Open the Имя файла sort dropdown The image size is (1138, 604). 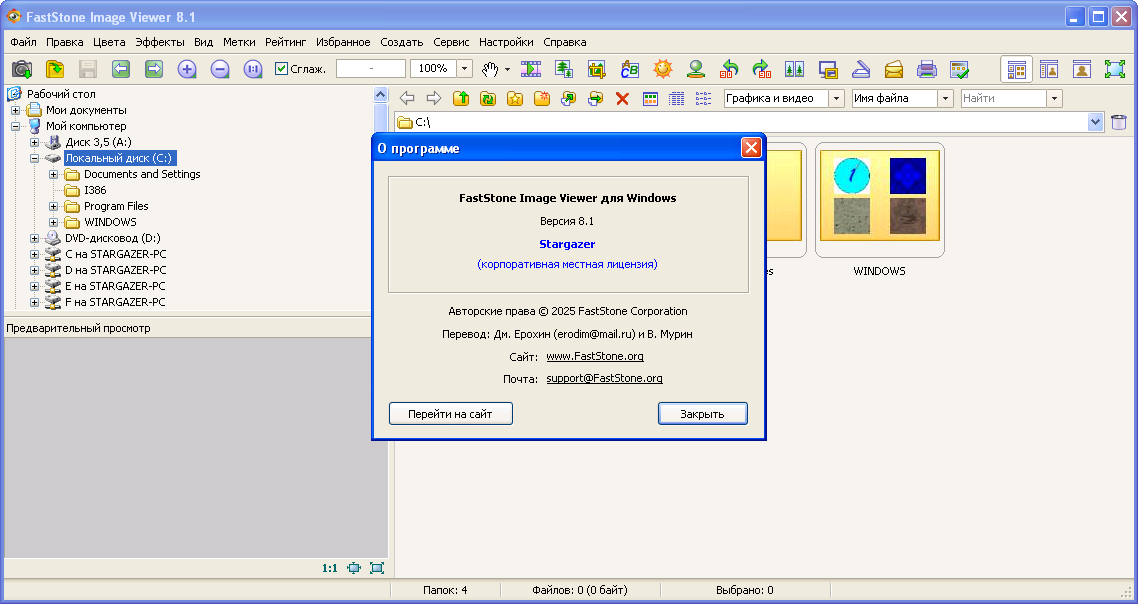pyautogui.click(x=945, y=98)
